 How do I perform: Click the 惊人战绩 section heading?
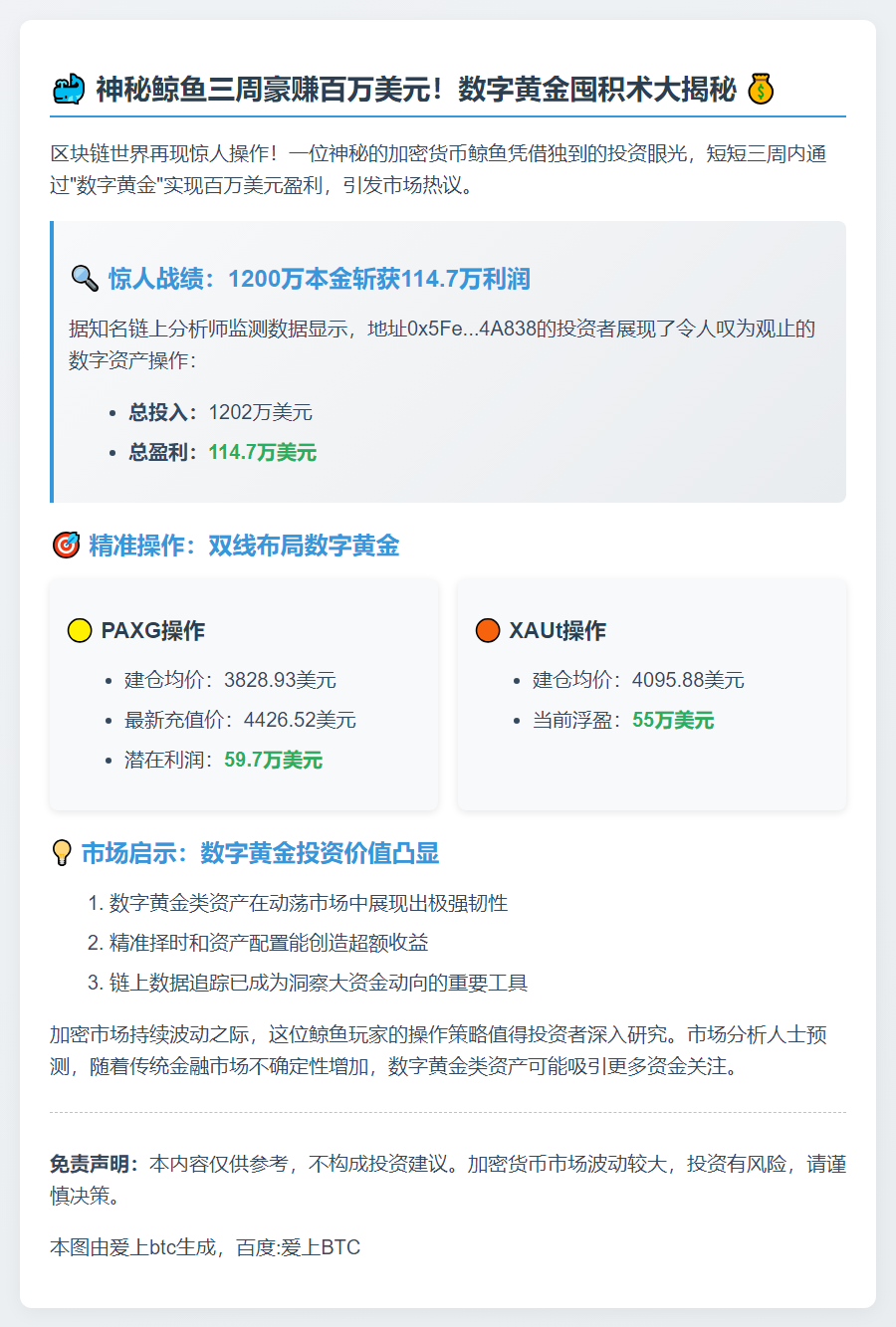point(319,279)
